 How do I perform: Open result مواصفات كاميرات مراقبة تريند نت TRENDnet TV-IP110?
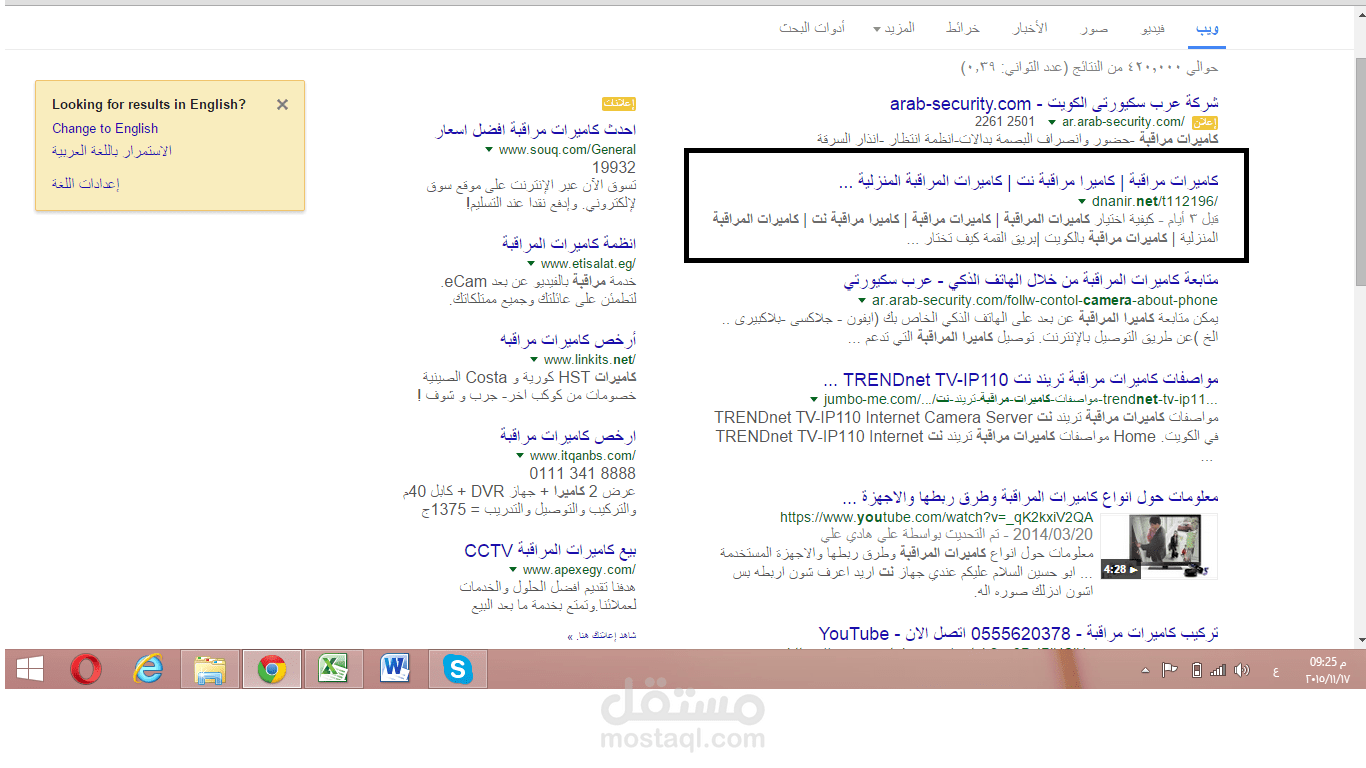coord(1021,380)
